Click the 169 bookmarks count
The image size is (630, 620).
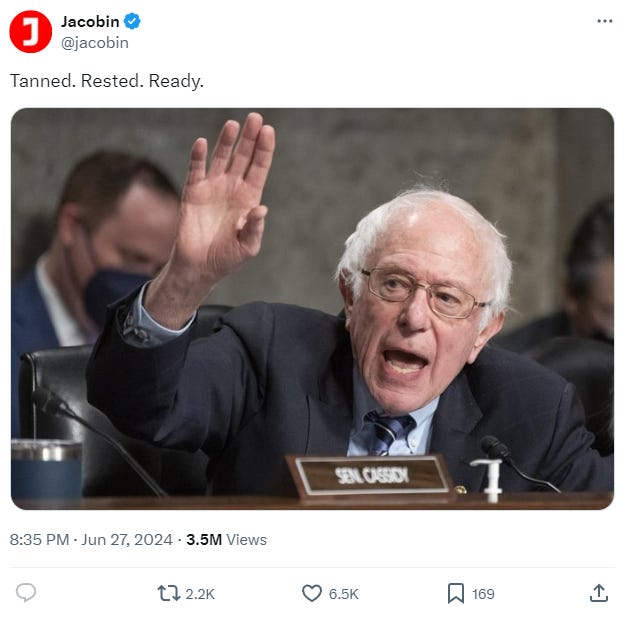(483, 594)
